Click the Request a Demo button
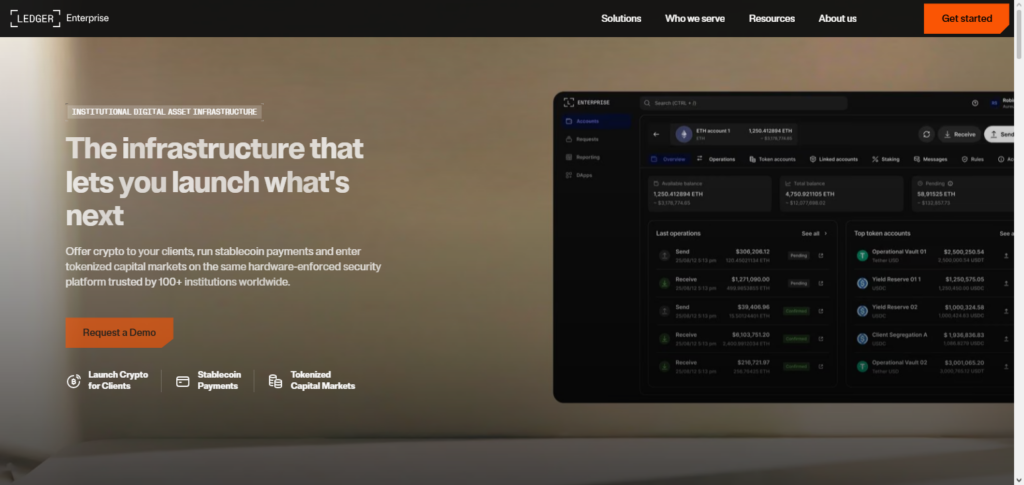 (x=120, y=332)
